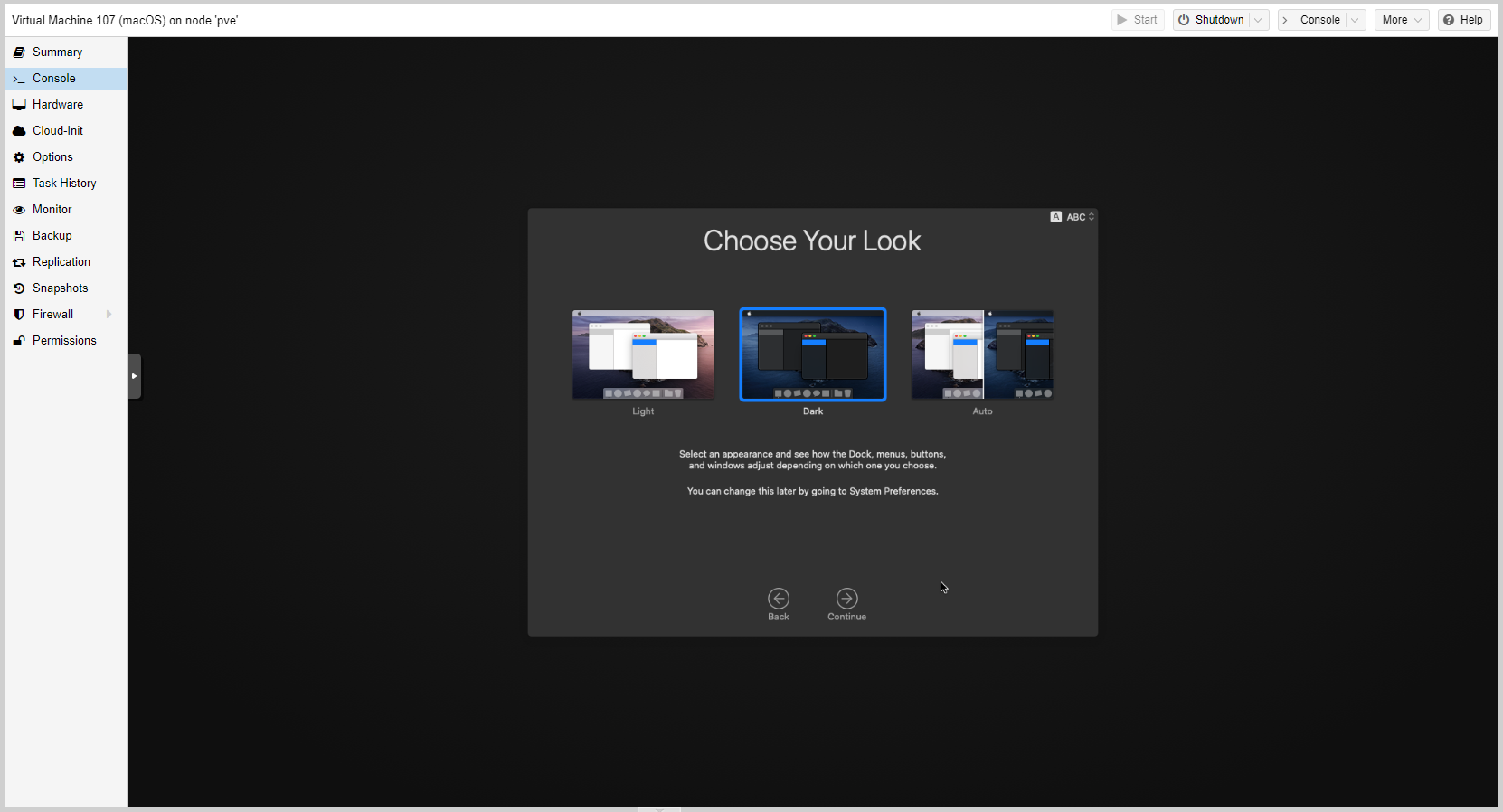Click the Replication arrows icon
This screenshot has width=1503, height=812.
tap(19, 262)
